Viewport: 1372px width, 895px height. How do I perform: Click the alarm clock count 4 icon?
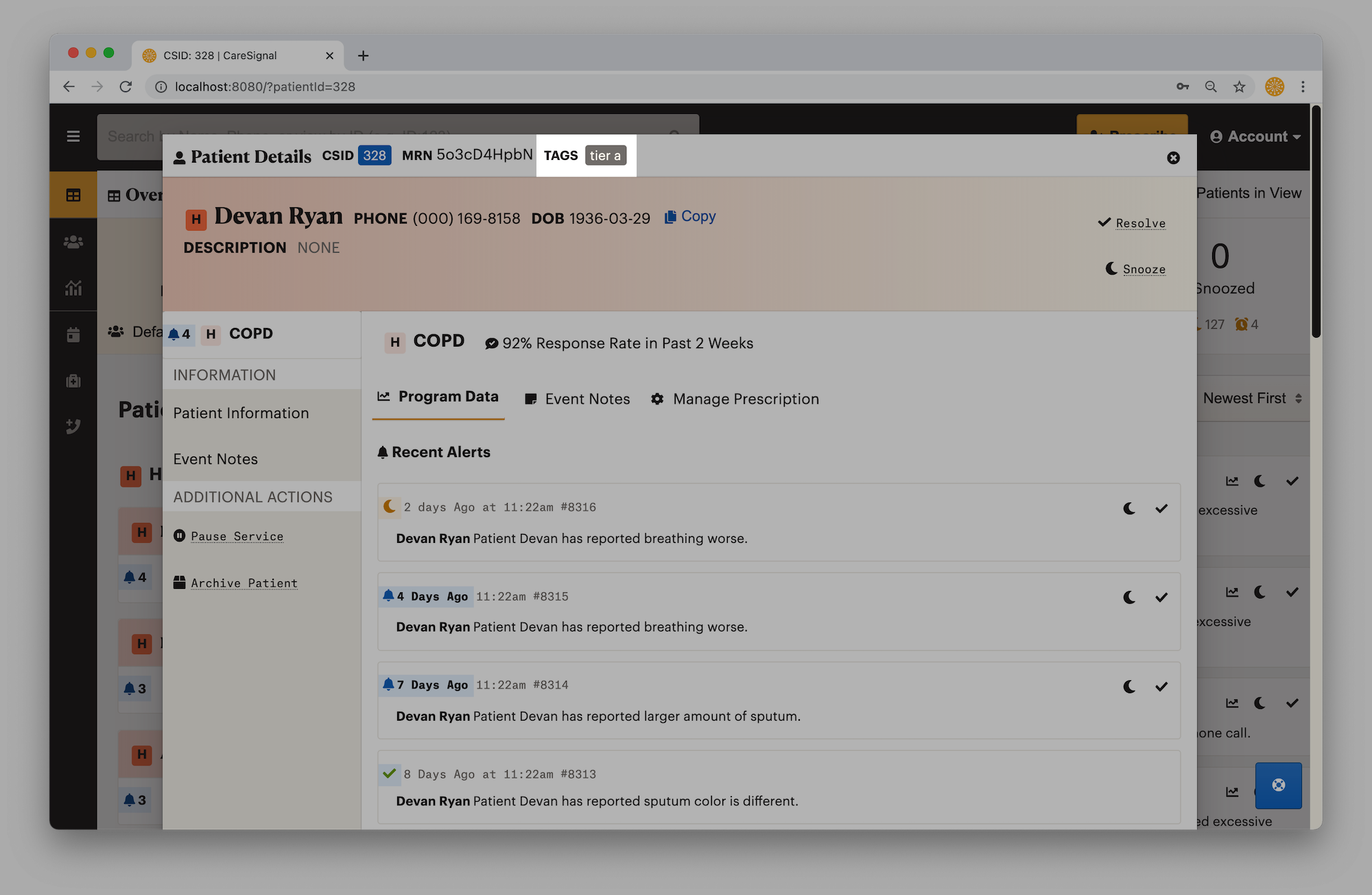(x=1242, y=325)
